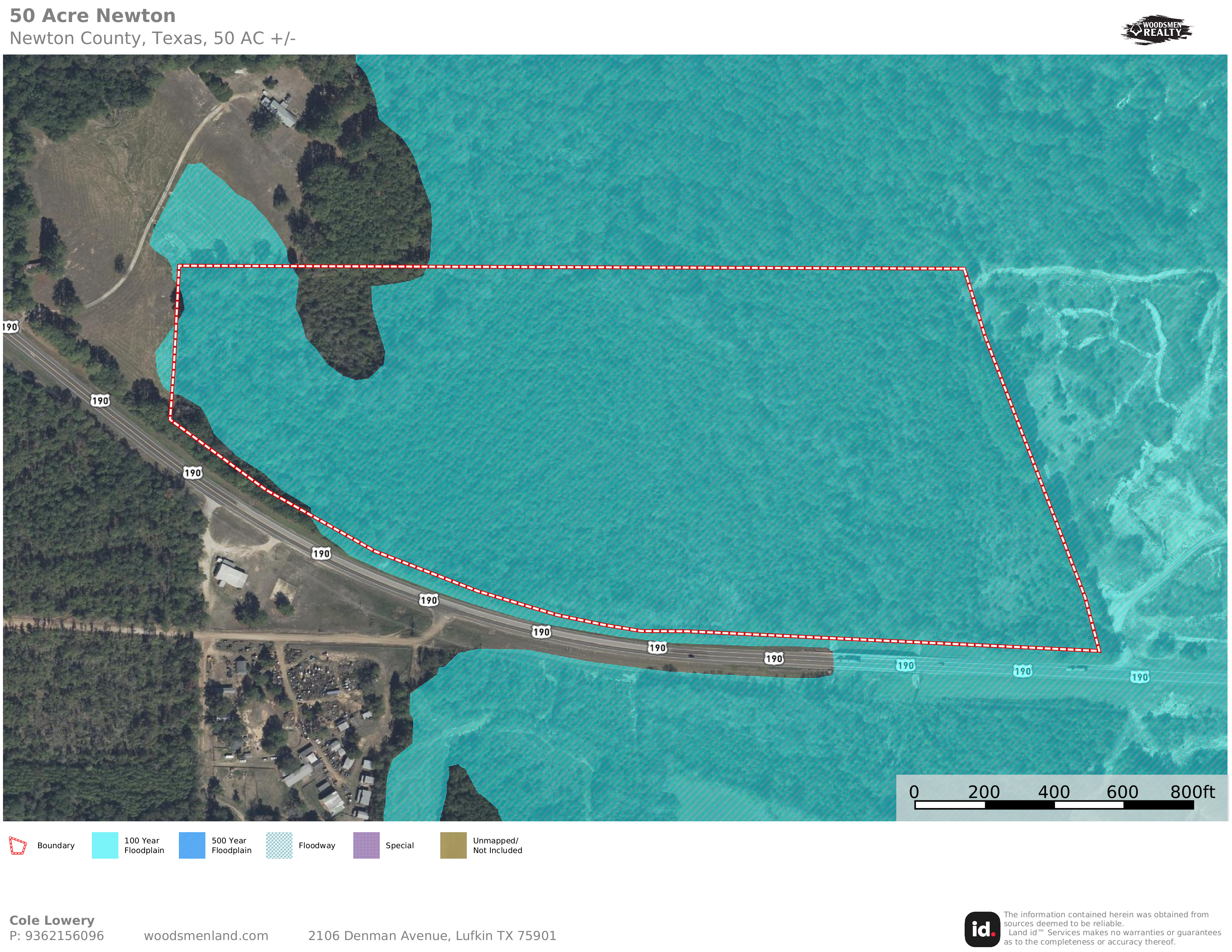Click the 800ft scale label

coord(1192,792)
